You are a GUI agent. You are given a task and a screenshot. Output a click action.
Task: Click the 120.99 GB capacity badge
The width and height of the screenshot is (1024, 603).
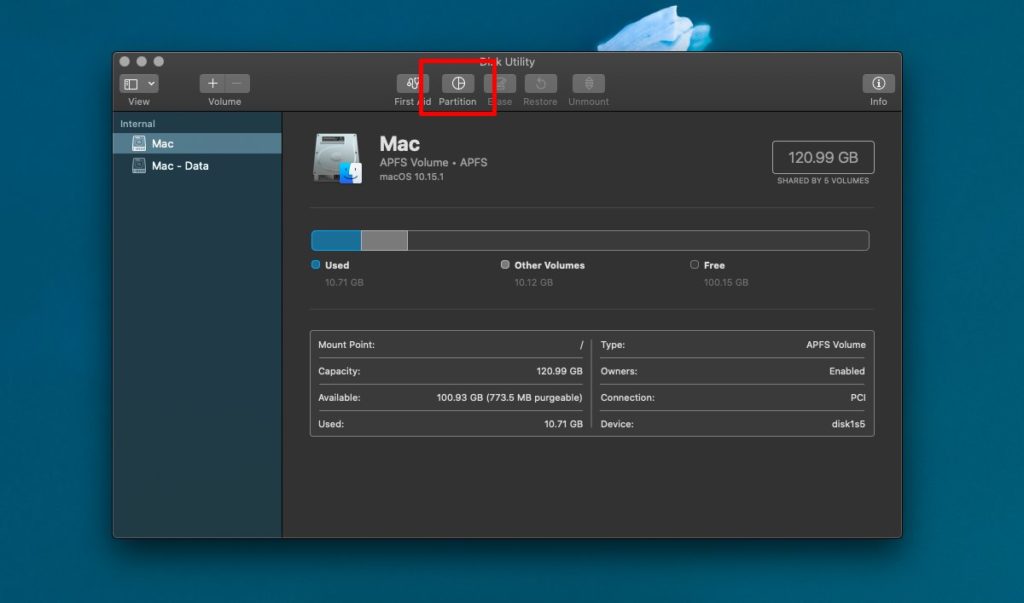[822, 156]
